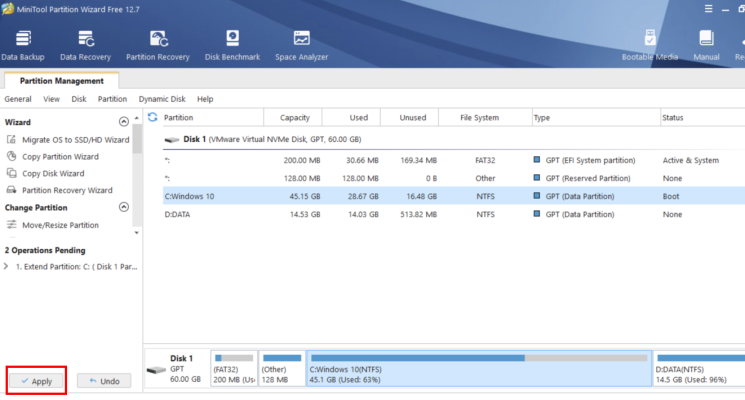Select the C:Windows 10 partition row
This screenshot has height=400, width=745.
pyautogui.click(x=454, y=196)
